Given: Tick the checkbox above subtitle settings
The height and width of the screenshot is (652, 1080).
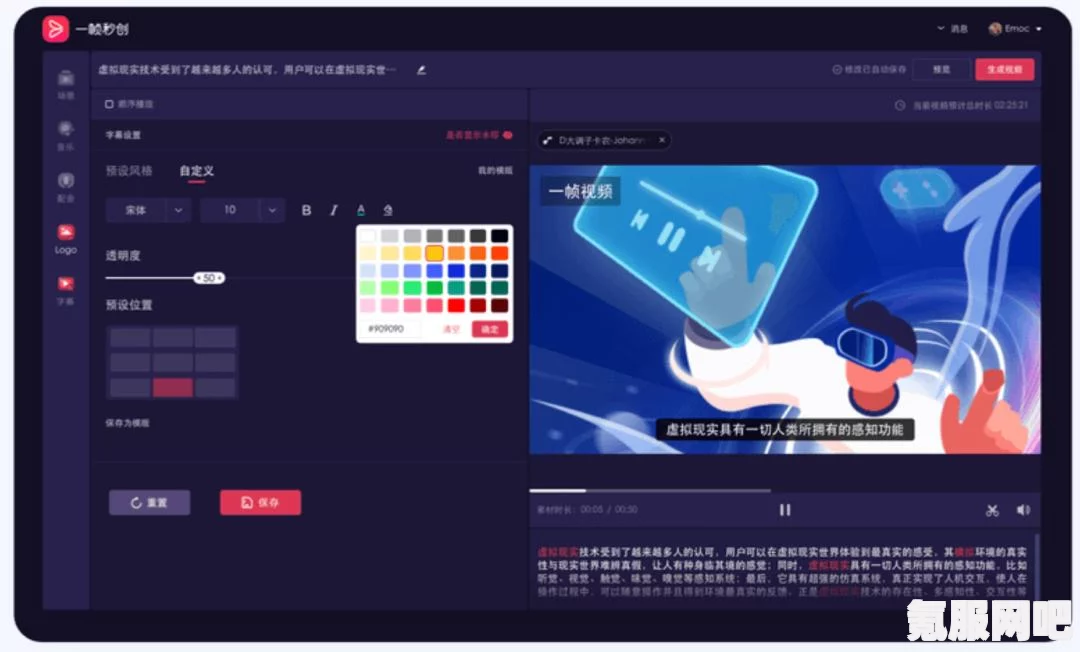Looking at the screenshot, I should (109, 104).
